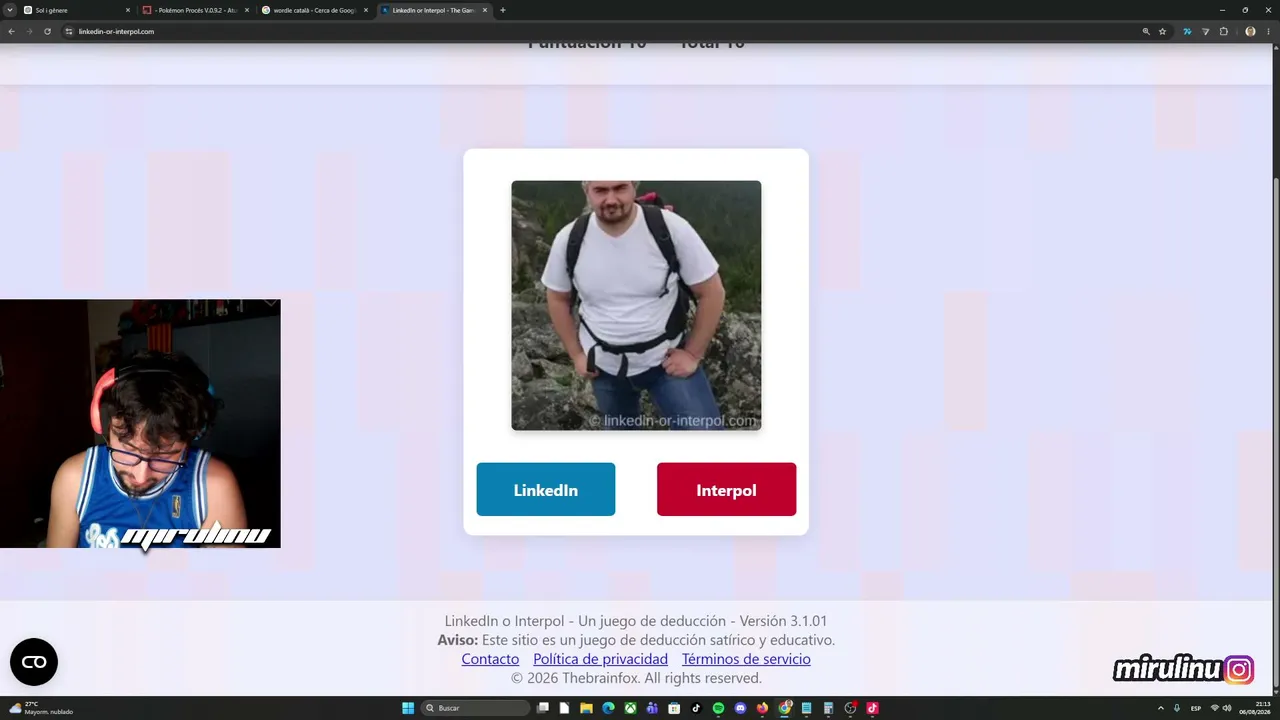Open File Explorer from the taskbar

pyautogui.click(x=587, y=708)
